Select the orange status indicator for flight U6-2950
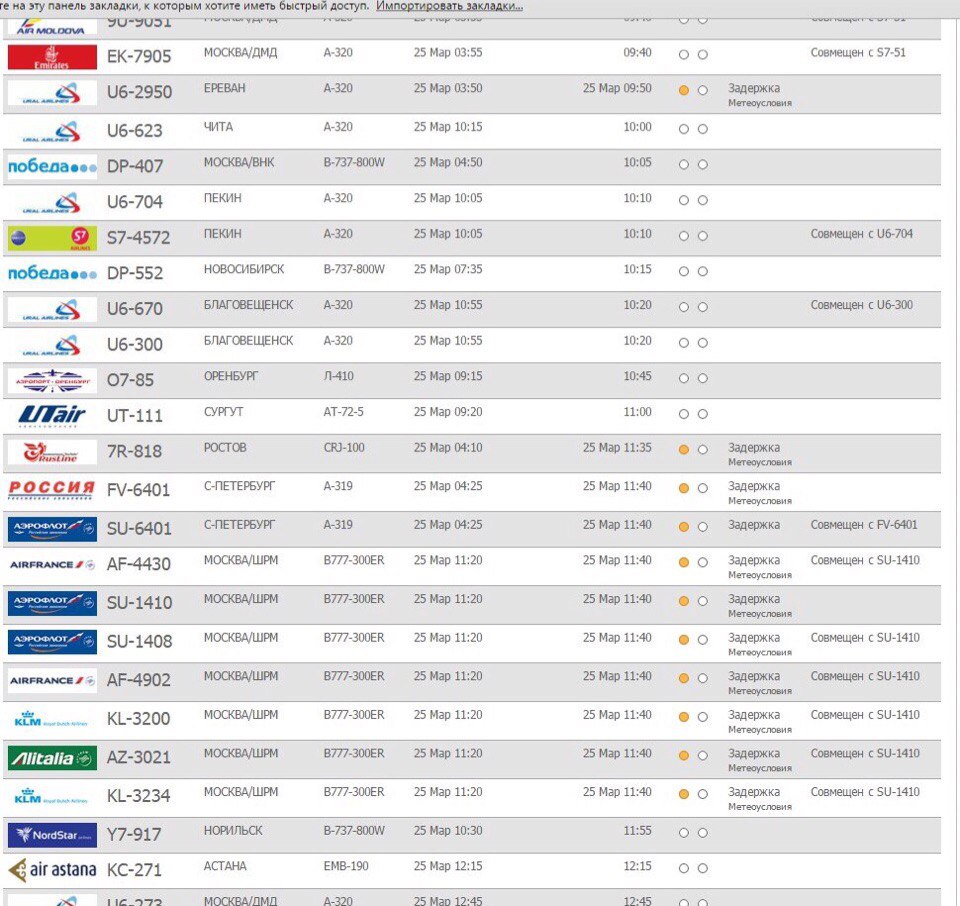Screen dimensions: 960x906 coord(684,90)
